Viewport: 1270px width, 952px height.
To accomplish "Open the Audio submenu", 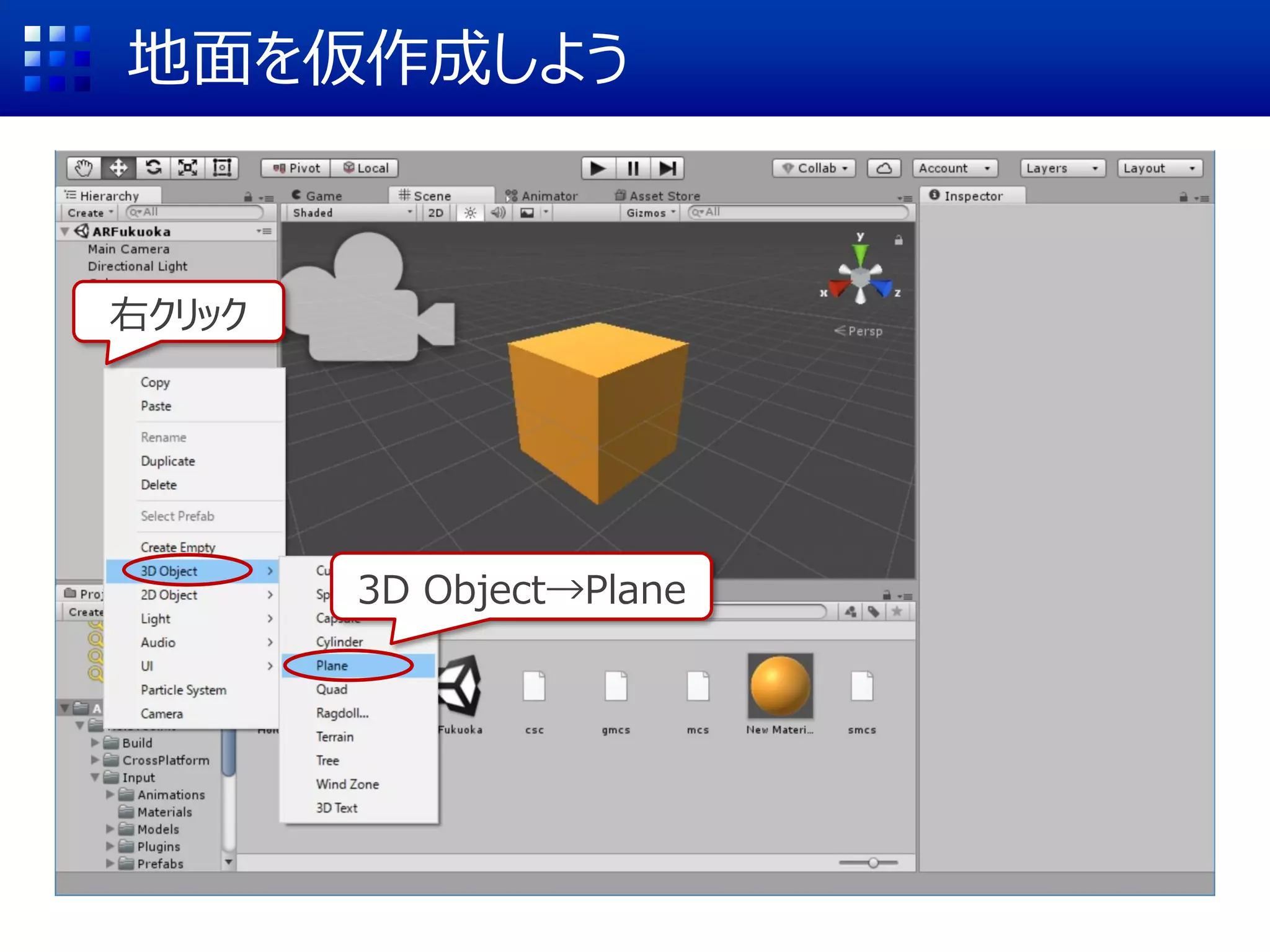I will click(x=192, y=642).
